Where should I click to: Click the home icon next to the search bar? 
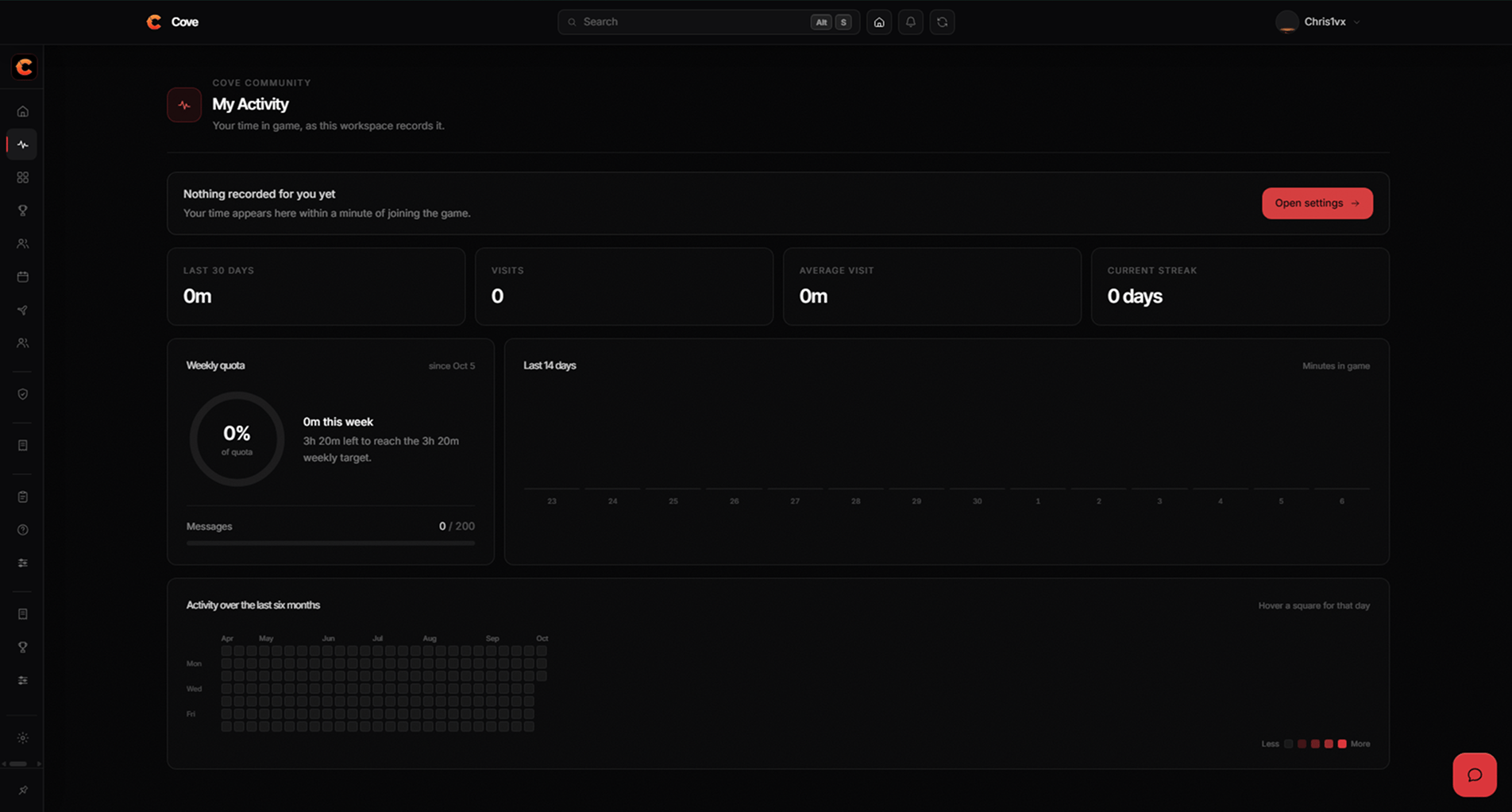(879, 22)
